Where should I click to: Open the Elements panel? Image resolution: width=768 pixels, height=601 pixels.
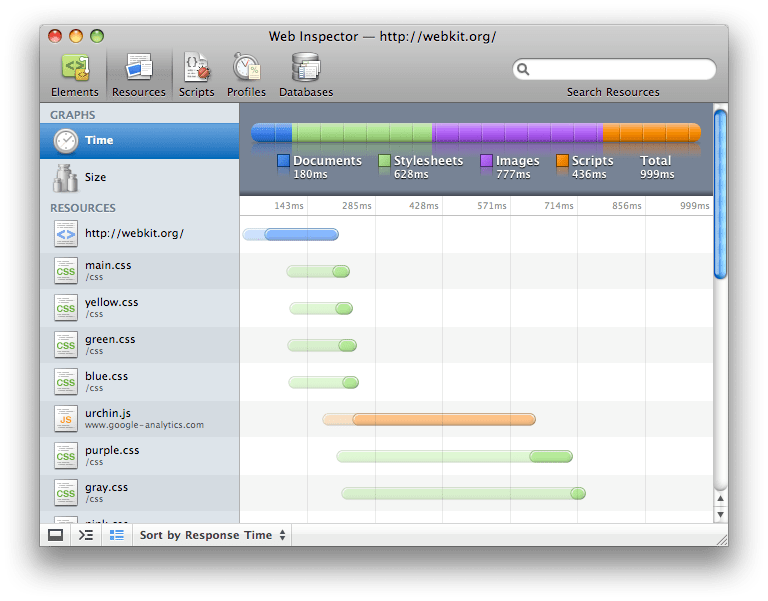click(74, 75)
